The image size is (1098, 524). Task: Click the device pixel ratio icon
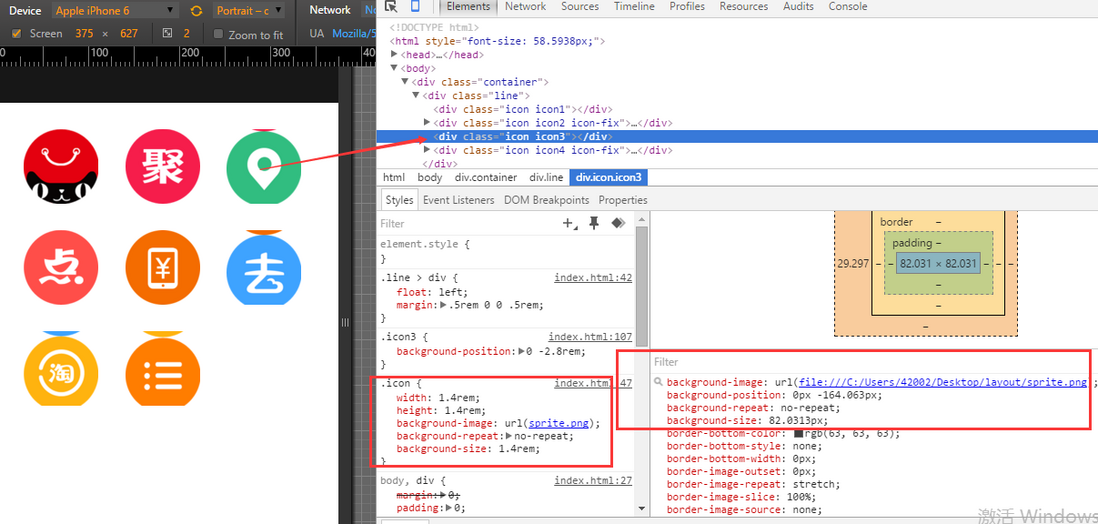[x=167, y=34]
